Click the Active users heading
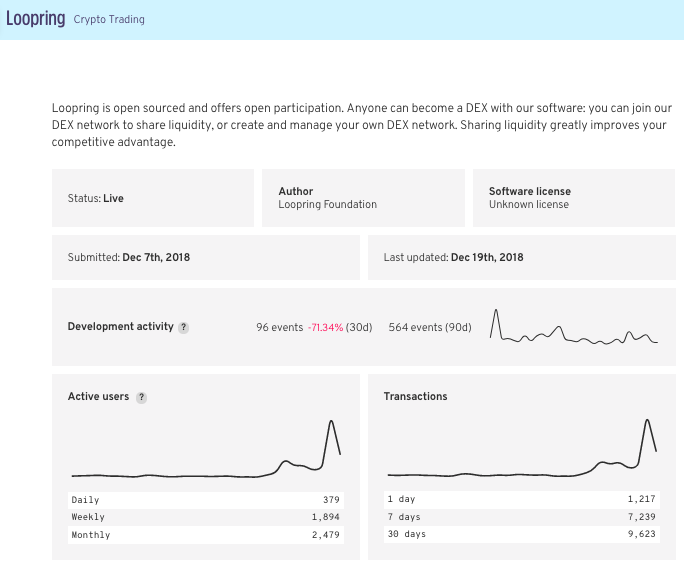Screen dimensions: 684x563 [98, 396]
